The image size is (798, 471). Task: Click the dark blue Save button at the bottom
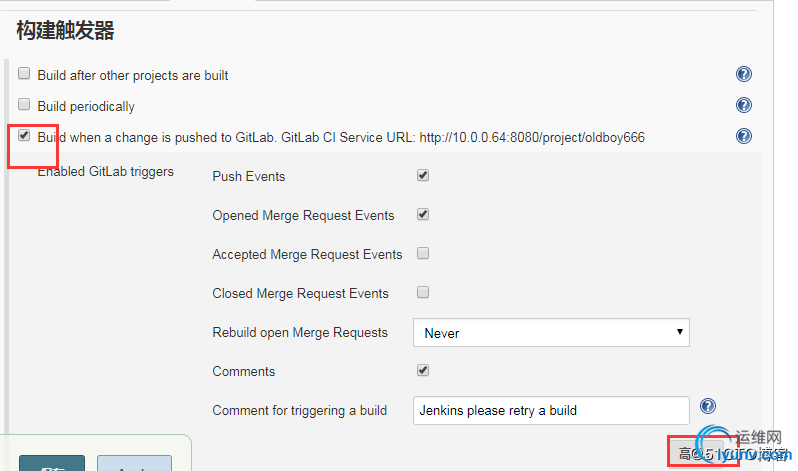[x=52, y=463]
